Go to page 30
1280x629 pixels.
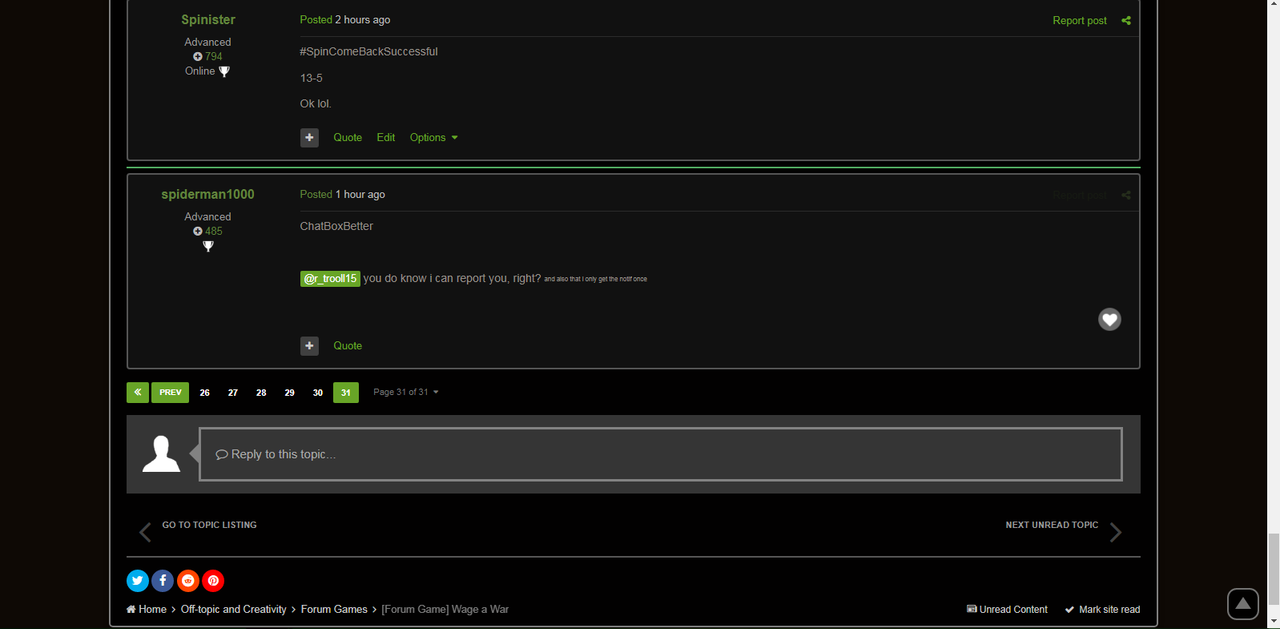318,393
